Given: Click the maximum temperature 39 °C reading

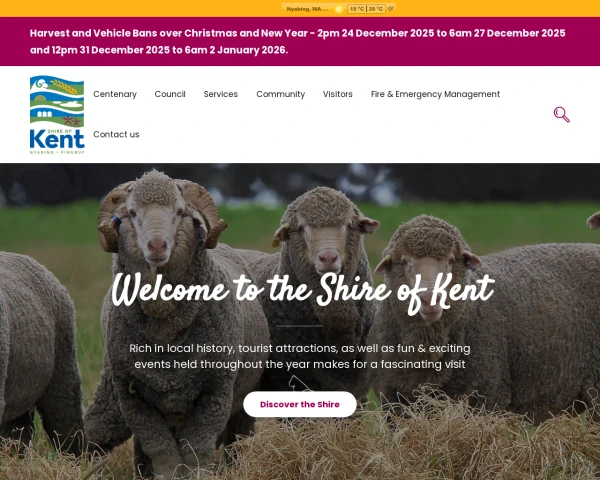Looking at the screenshot, I should coord(376,9).
